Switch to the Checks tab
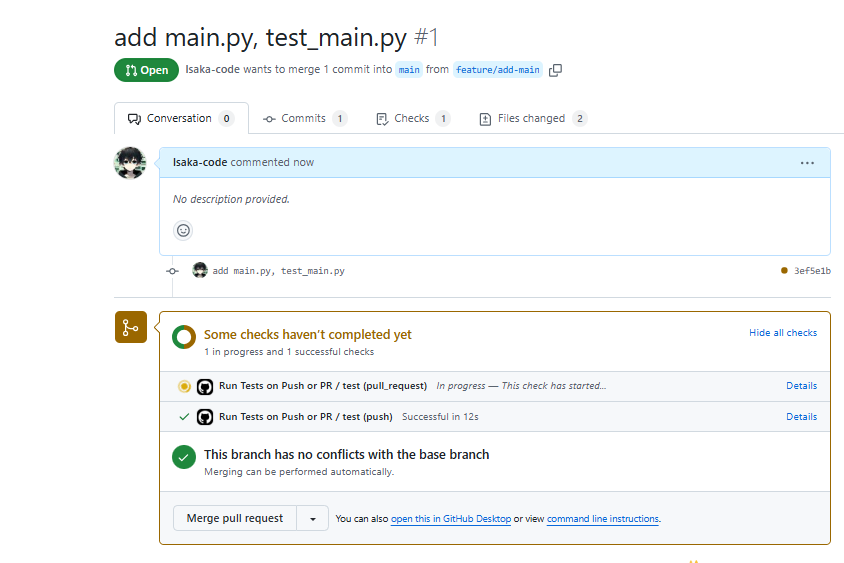The image size is (844, 563). click(413, 118)
